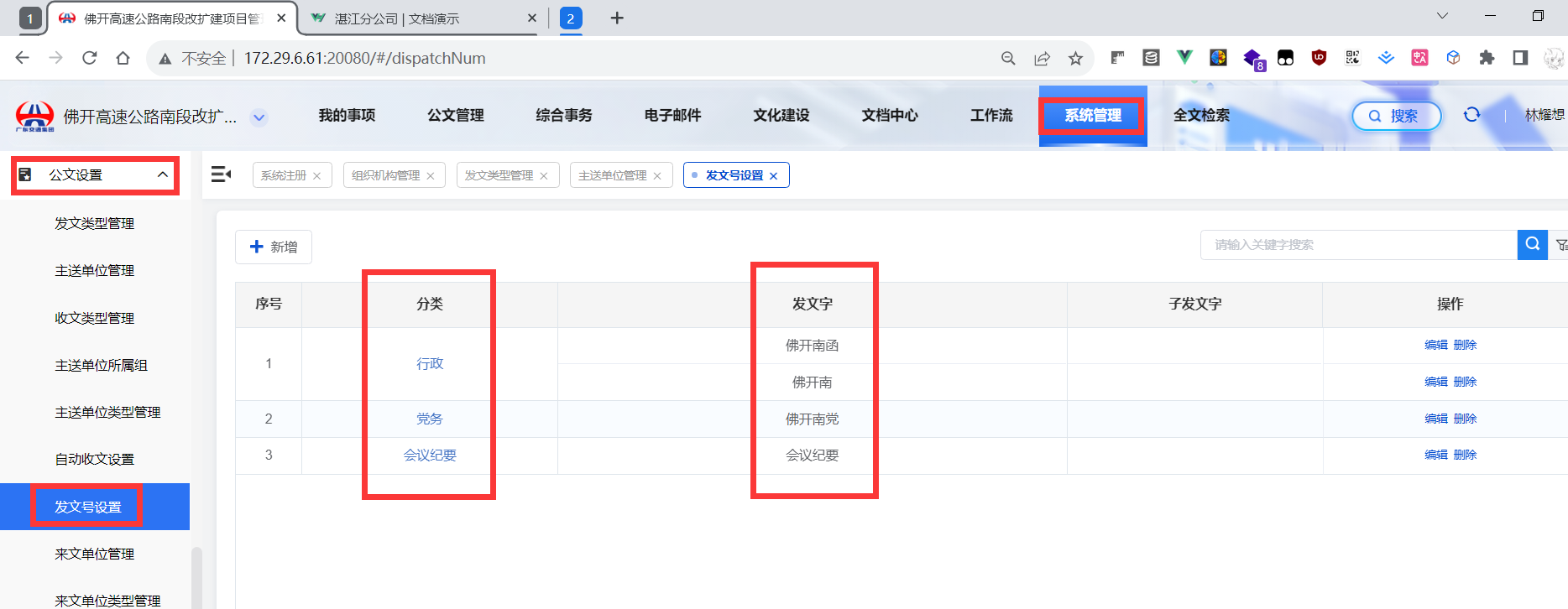Viewport: 1568px width, 609px height.
Task: Close the 发文号设置 page tab
Action: pyautogui.click(x=774, y=175)
